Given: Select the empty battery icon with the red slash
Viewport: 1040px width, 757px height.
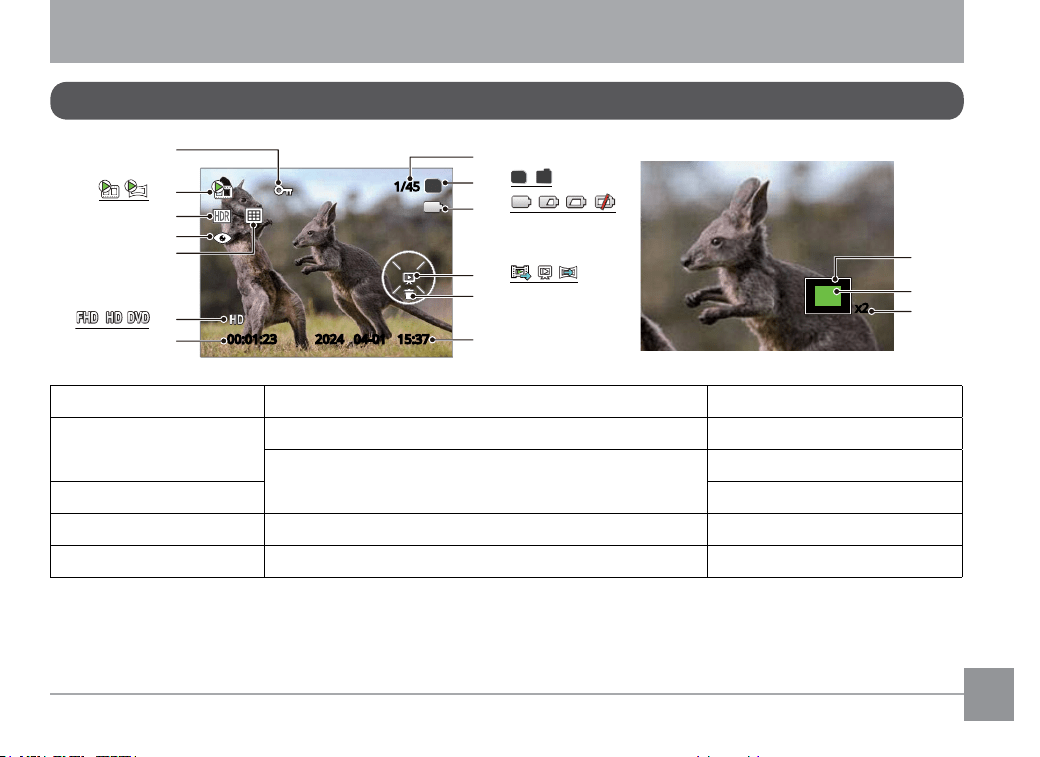Looking at the screenshot, I should pos(605,202).
